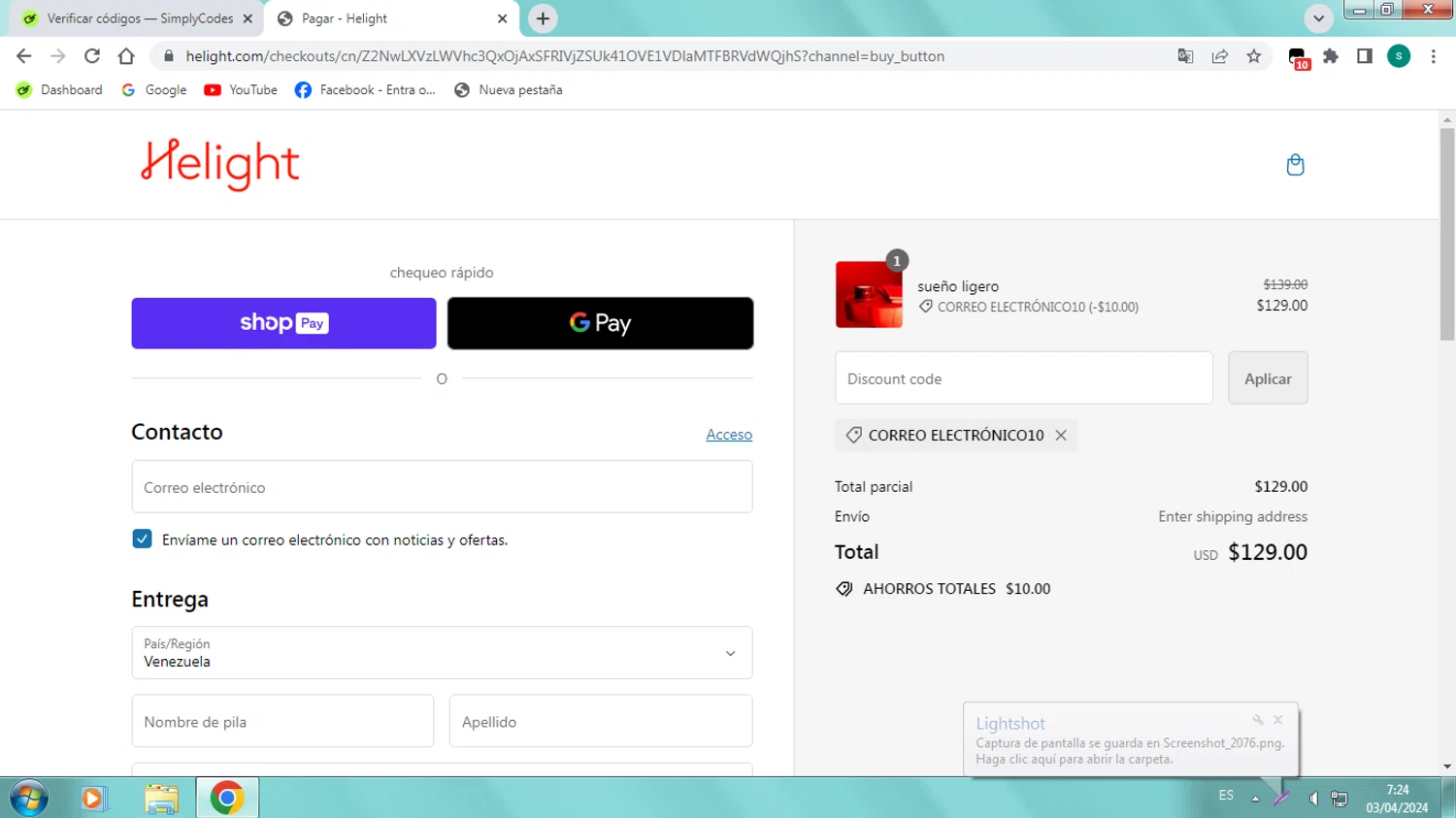This screenshot has width=1456, height=818.
Task: Open the Google bookmark
Action: point(154,89)
